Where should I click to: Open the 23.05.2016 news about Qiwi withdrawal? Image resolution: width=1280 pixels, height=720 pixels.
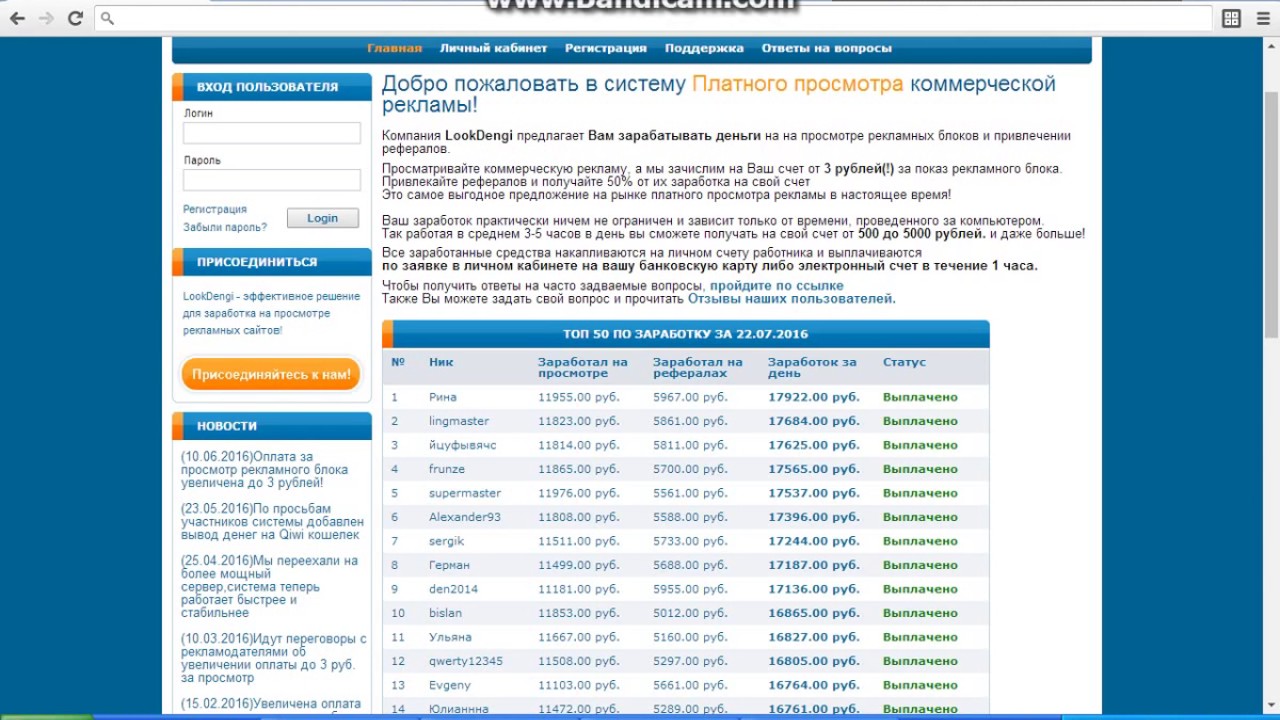272,521
